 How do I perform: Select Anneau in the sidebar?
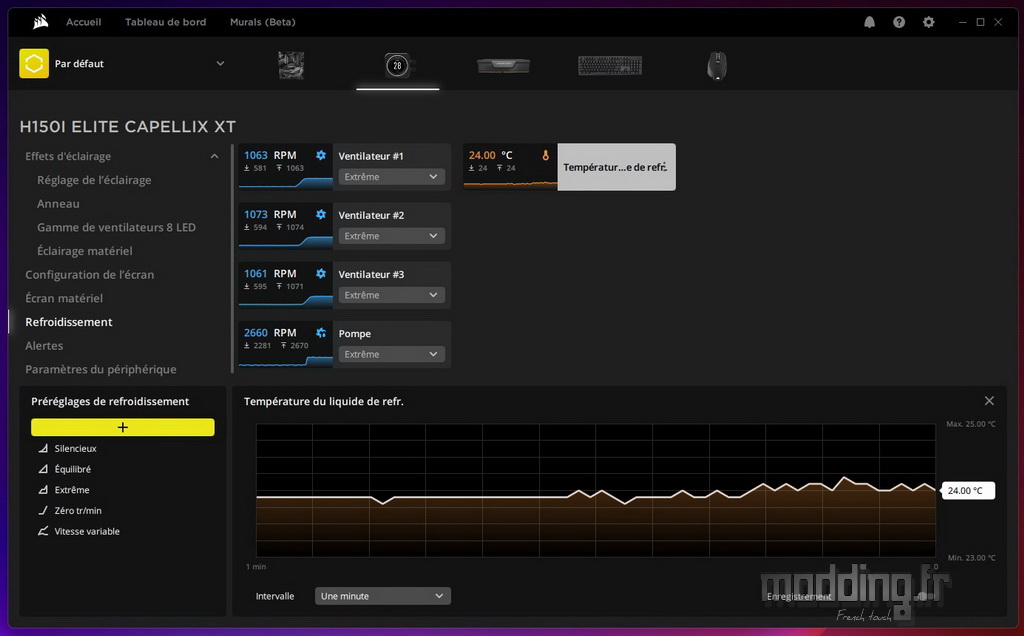[x=58, y=204]
